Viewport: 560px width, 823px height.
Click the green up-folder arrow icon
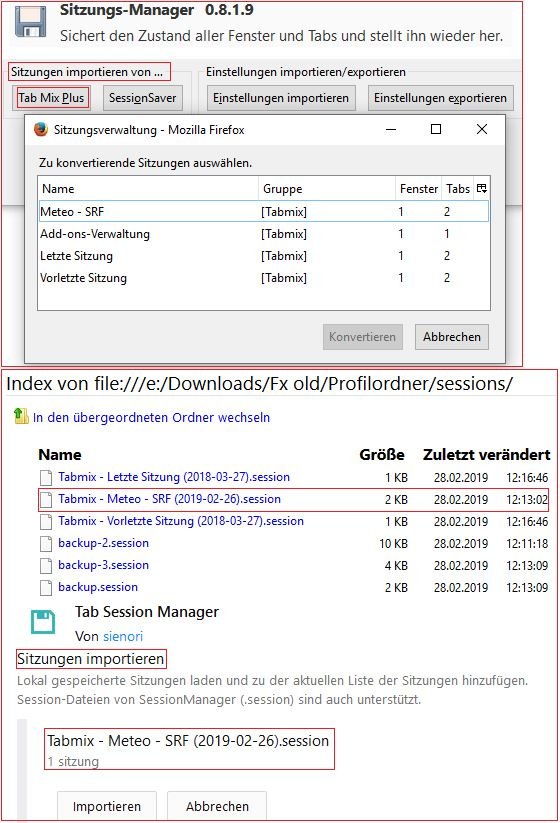(x=21, y=417)
